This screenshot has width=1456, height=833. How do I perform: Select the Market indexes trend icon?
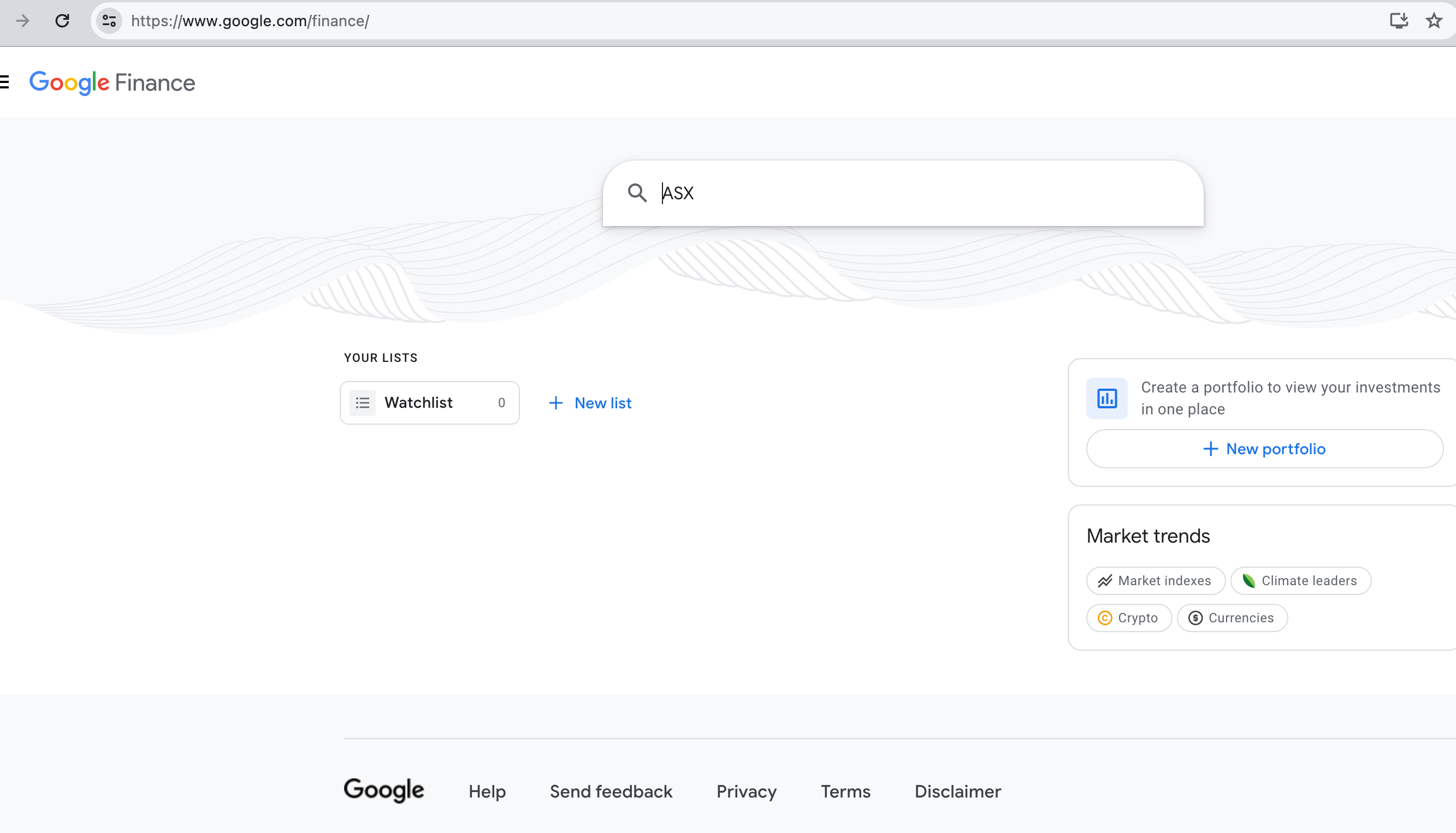(x=1106, y=580)
